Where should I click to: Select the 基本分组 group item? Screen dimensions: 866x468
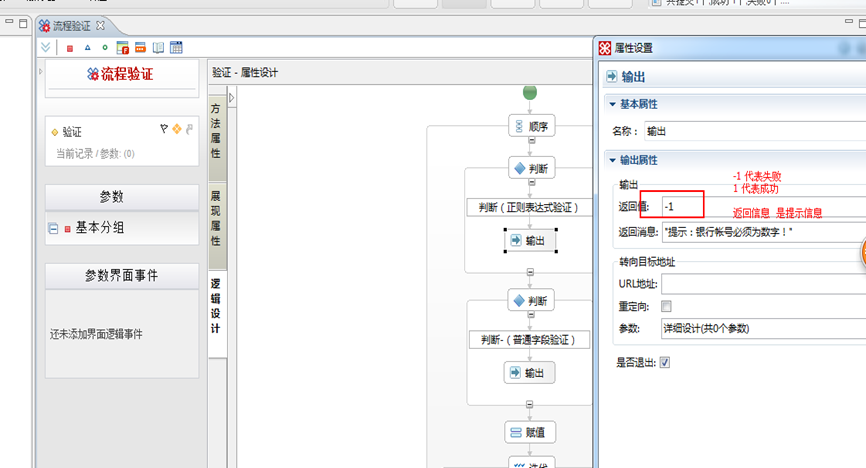click(x=99, y=228)
